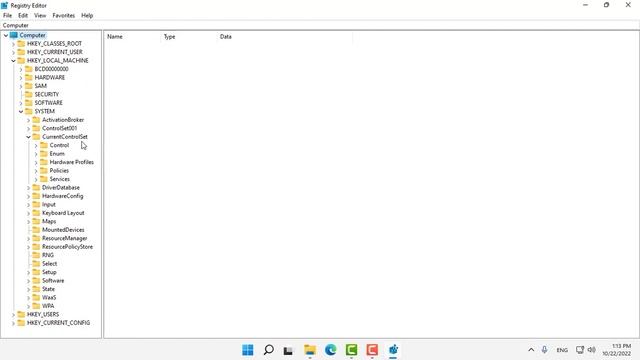The height and width of the screenshot is (360, 640).
Task: Select the DriverDatabase key
Action: click(61, 188)
